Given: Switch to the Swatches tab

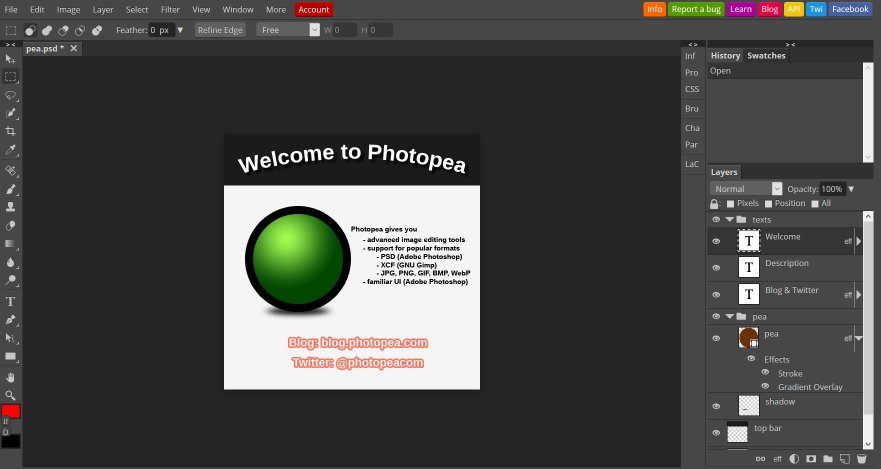Looking at the screenshot, I should [x=766, y=56].
